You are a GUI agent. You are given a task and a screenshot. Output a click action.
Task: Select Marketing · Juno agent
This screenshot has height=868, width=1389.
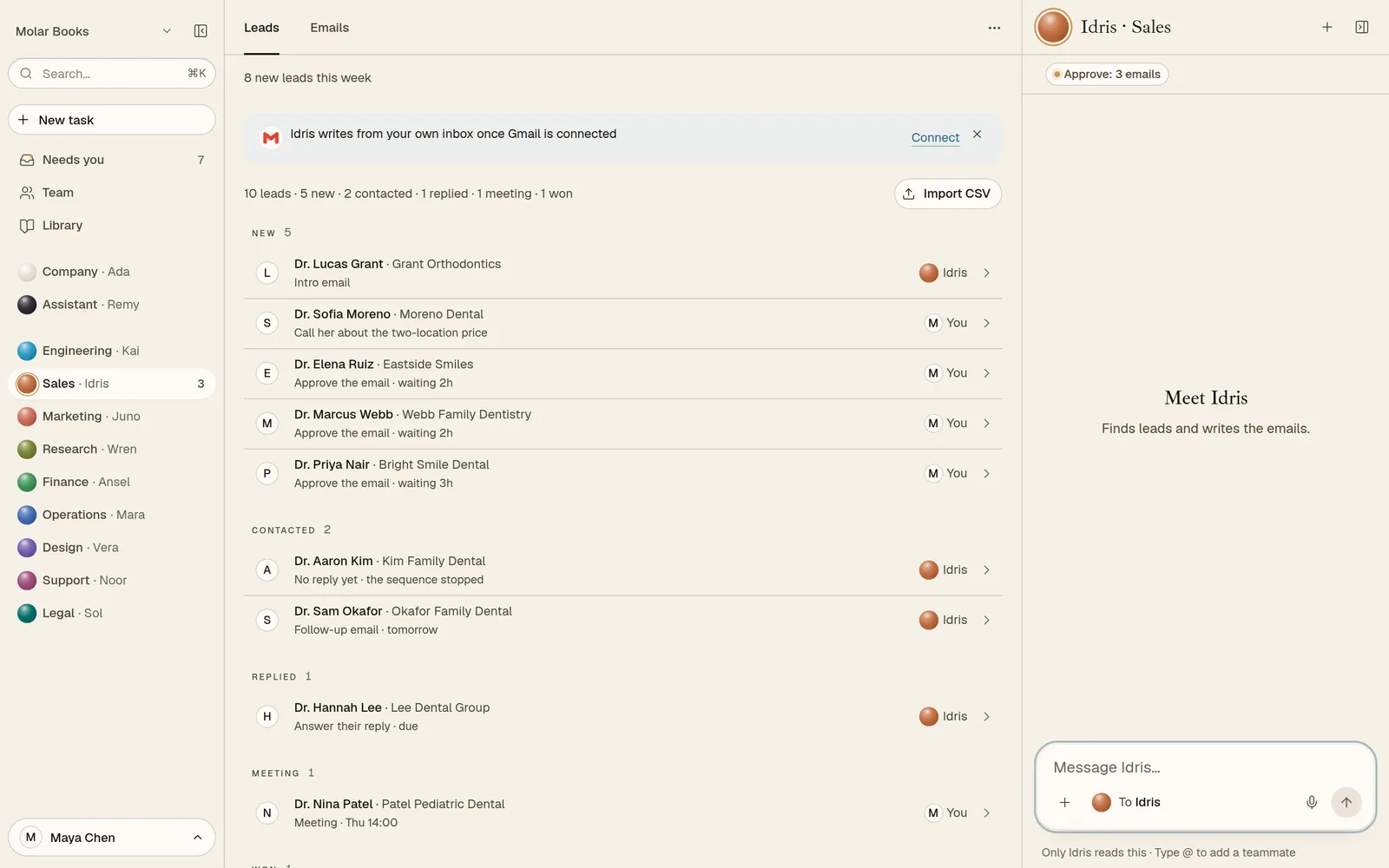click(x=112, y=417)
